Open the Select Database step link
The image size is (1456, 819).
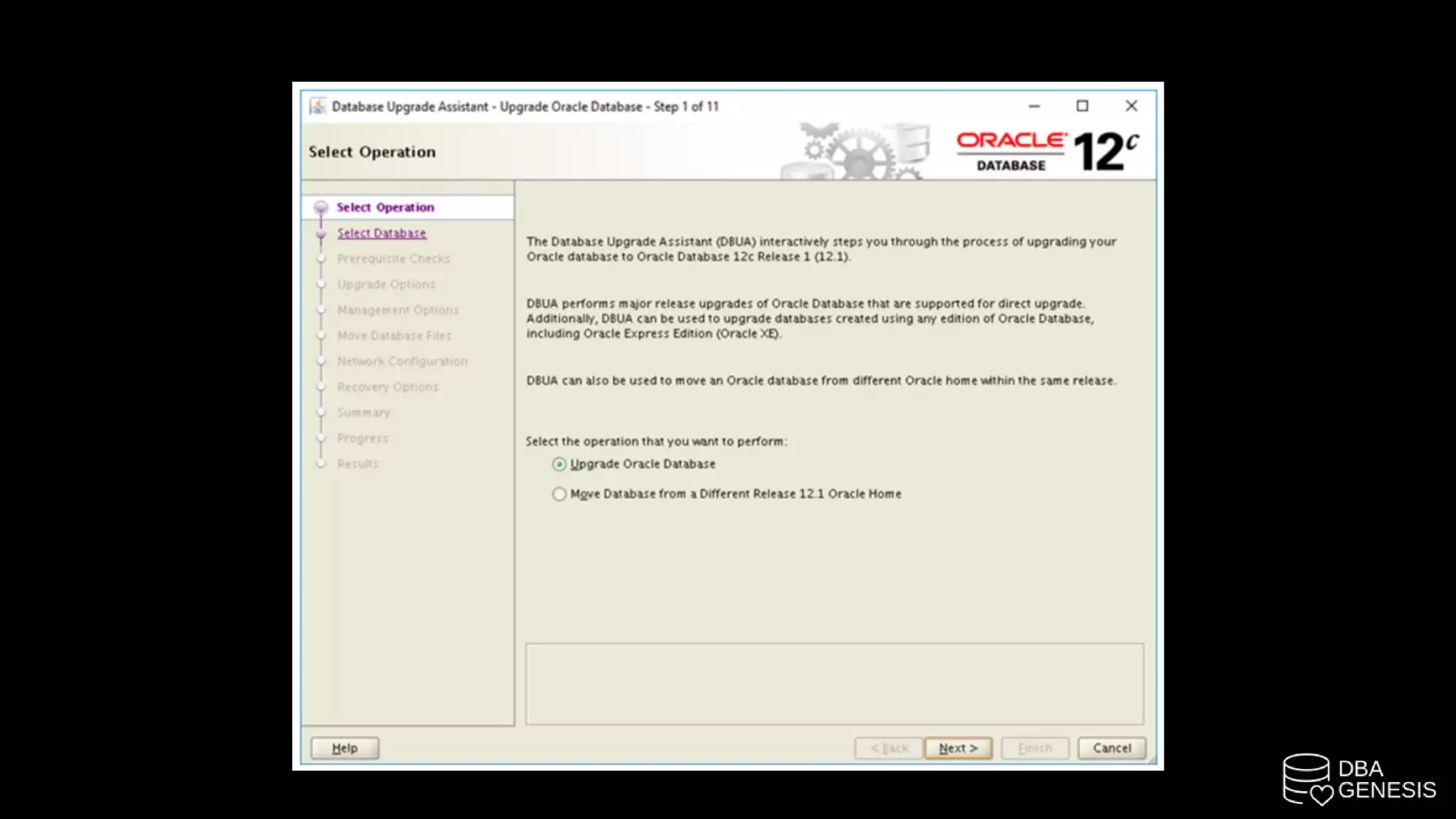pyautogui.click(x=382, y=233)
